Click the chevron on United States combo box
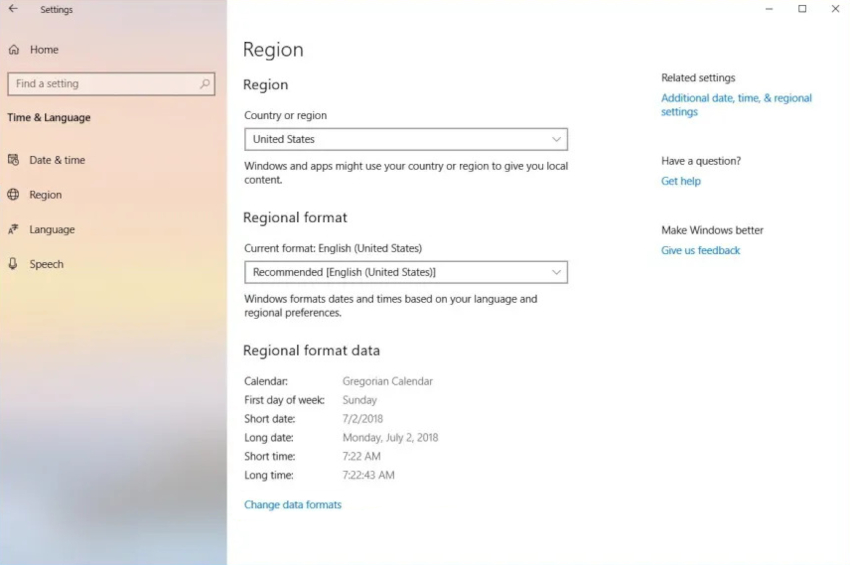This screenshot has height=565, width=850. (x=557, y=139)
